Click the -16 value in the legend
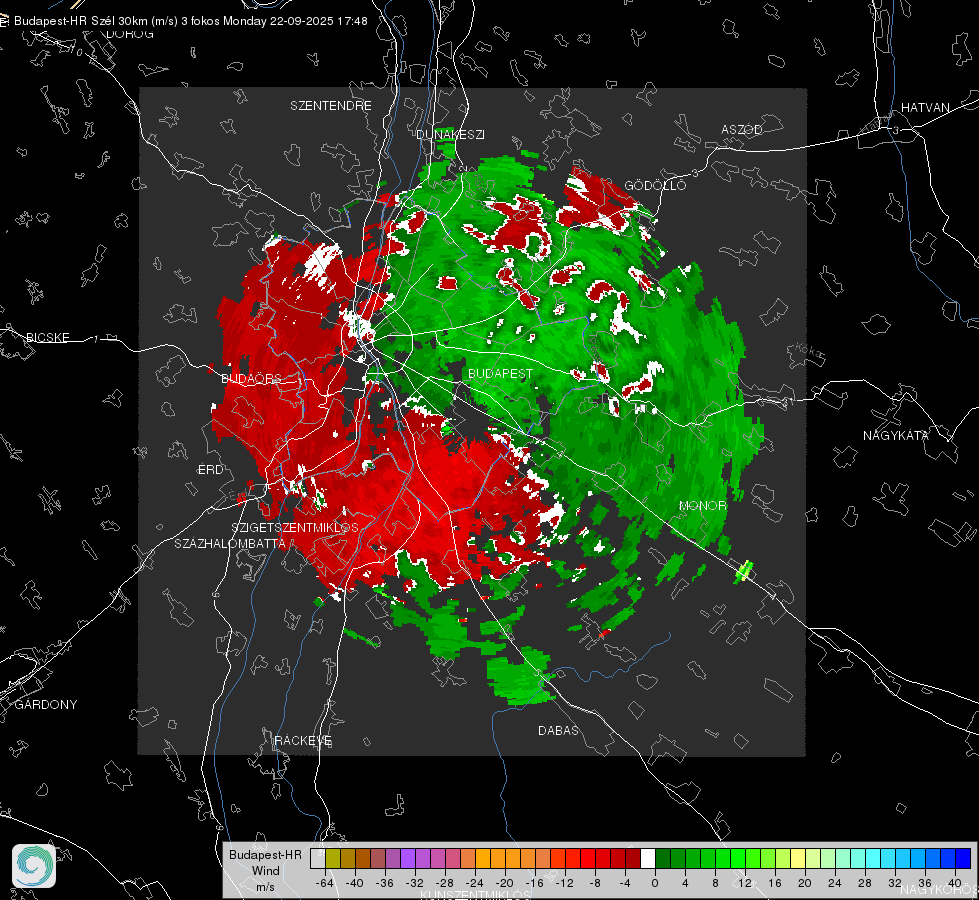The width and height of the screenshot is (979, 900). pyautogui.click(x=534, y=883)
